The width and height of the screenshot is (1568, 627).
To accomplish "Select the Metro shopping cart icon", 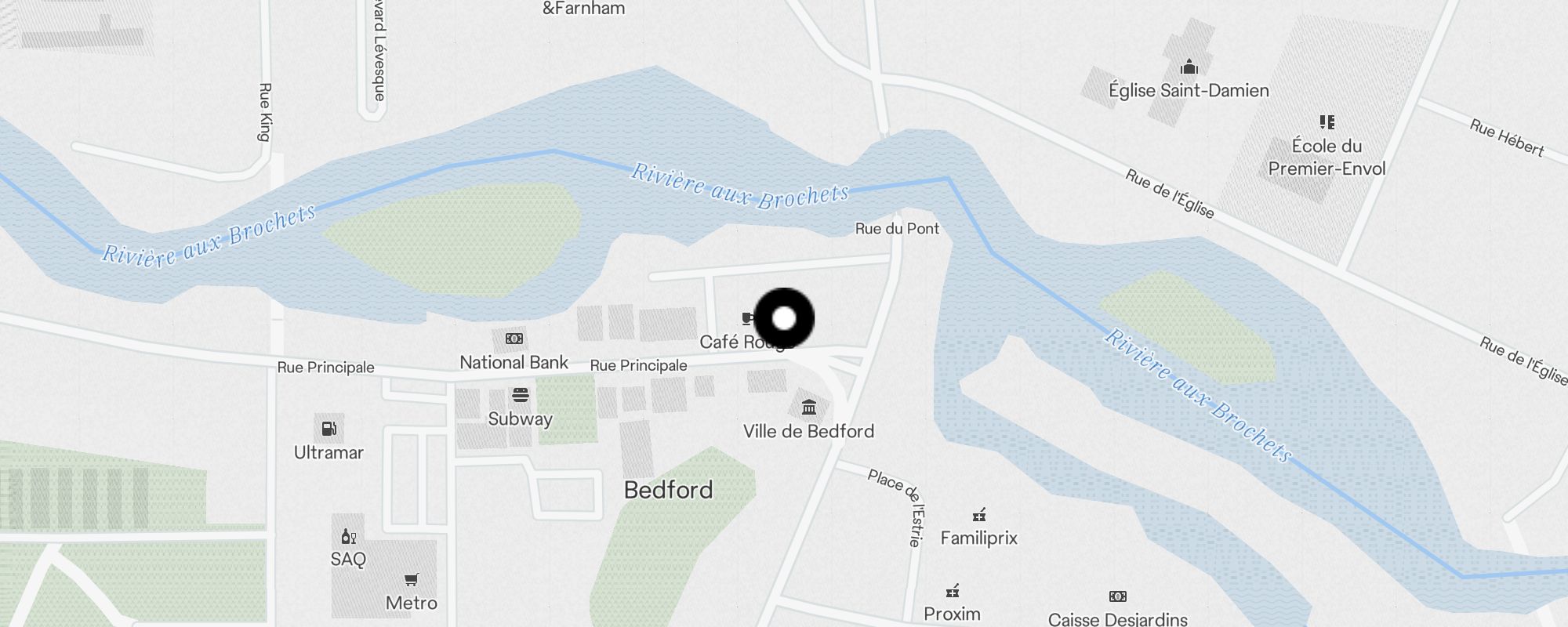I will pos(412,580).
